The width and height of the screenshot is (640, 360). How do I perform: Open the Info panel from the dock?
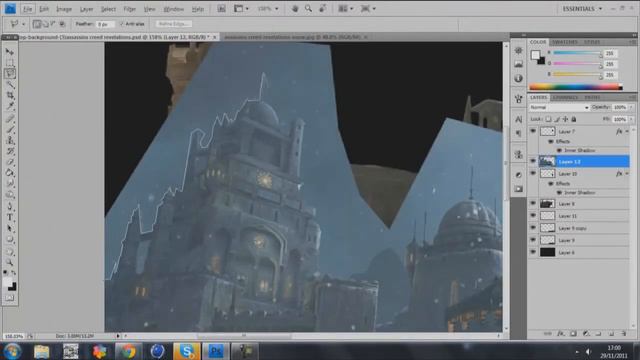pyautogui.click(x=518, y=78)
